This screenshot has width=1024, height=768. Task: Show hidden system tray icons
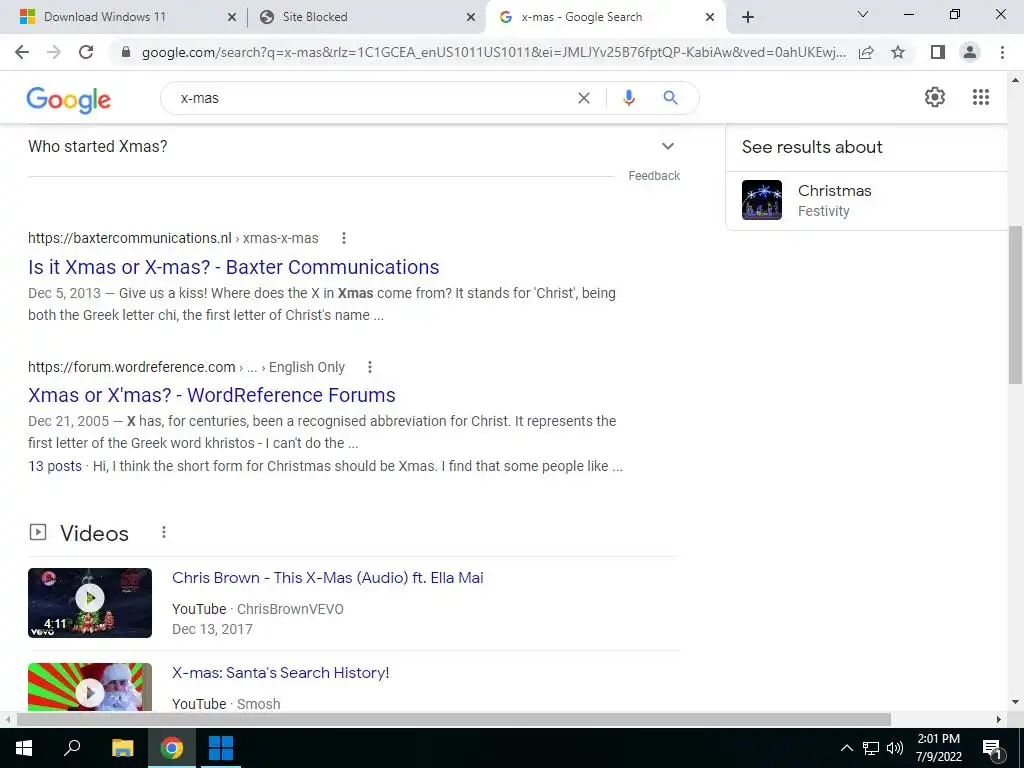tap(846, 748)
